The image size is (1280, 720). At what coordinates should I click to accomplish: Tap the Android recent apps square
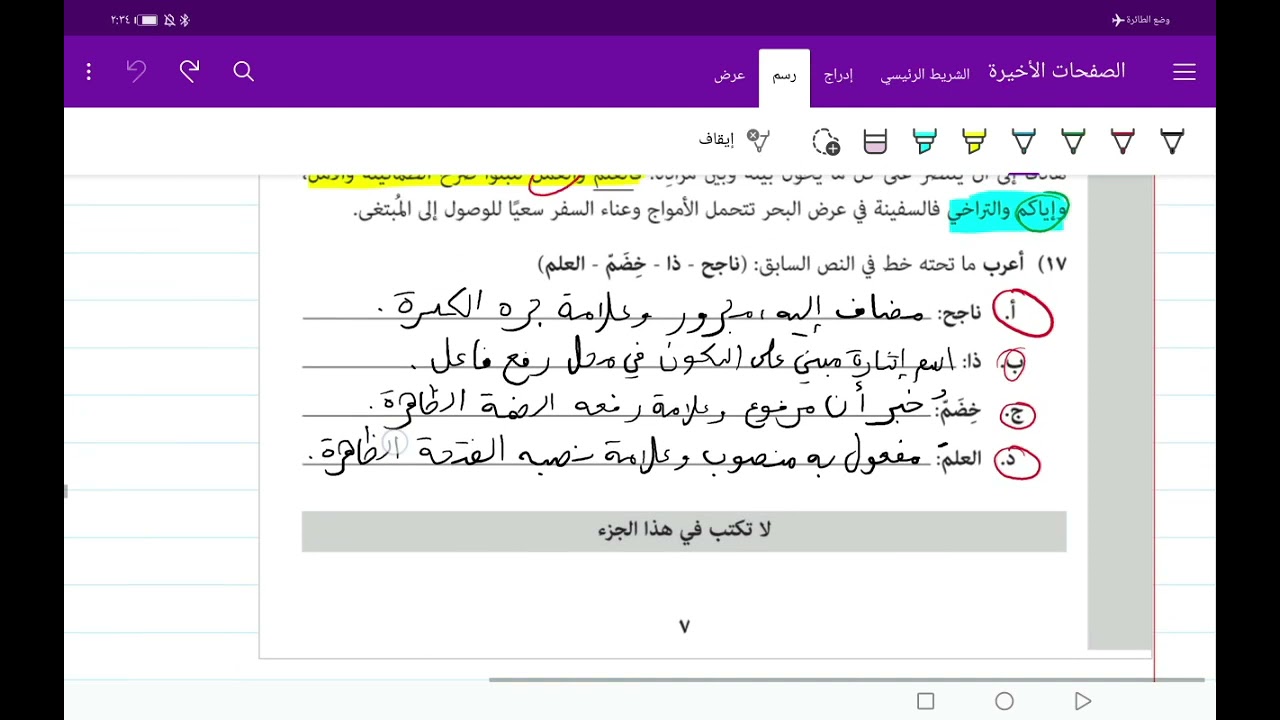point(925,701)
